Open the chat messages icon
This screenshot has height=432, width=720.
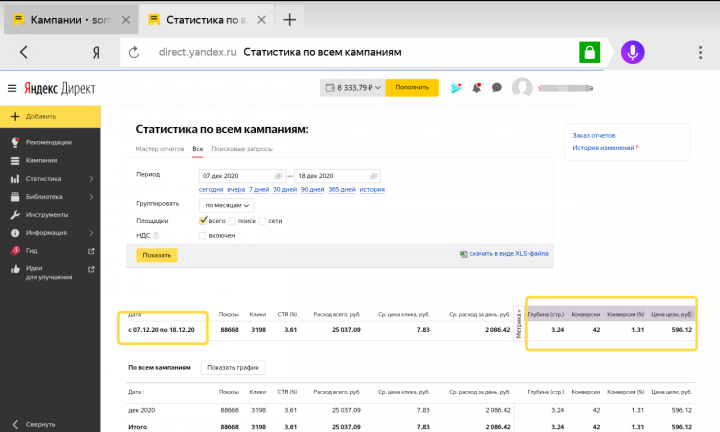pos(496,87)
